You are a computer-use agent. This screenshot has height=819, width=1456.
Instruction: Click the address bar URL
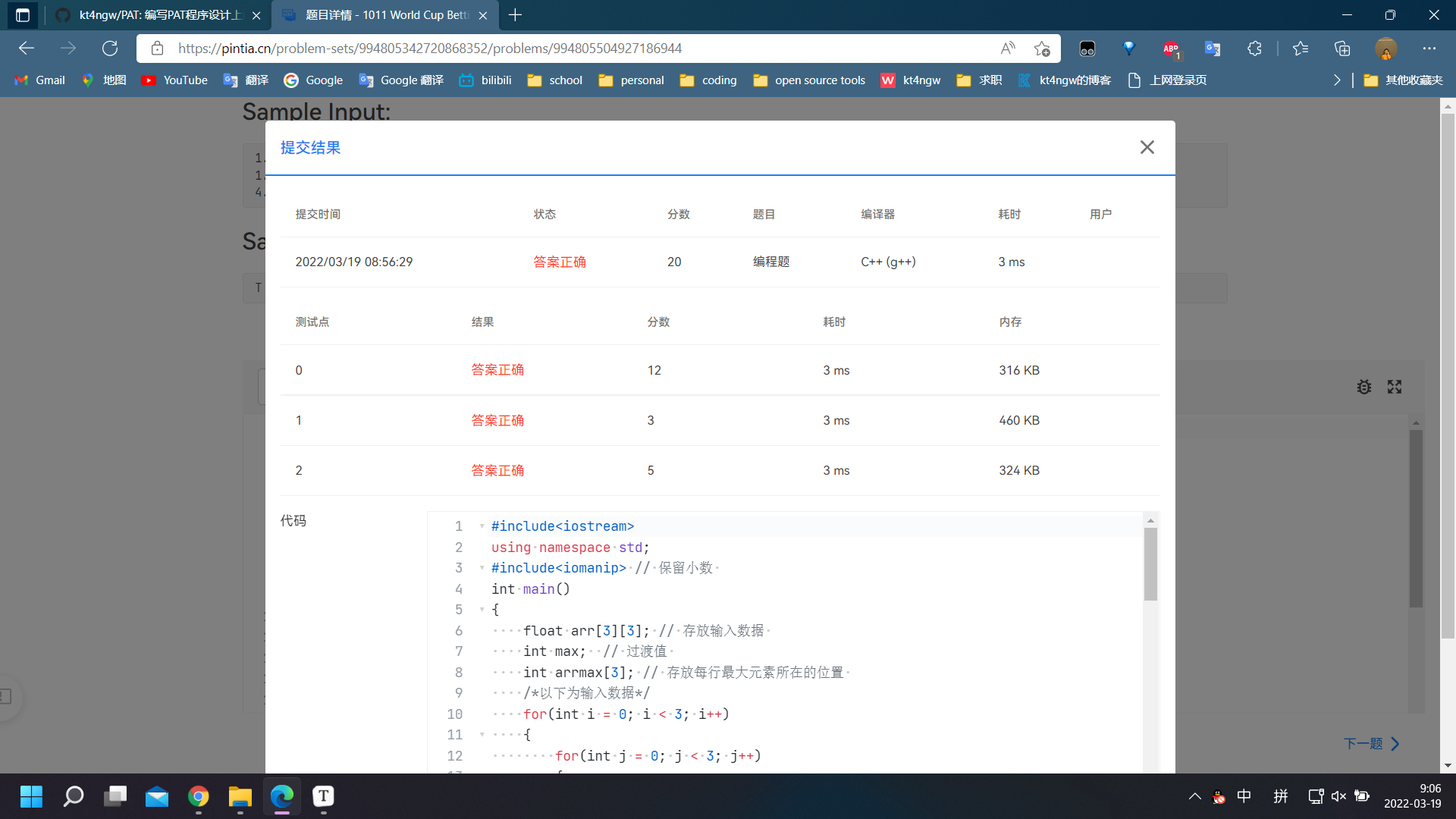pyautogui.click(x=429, y=49)
